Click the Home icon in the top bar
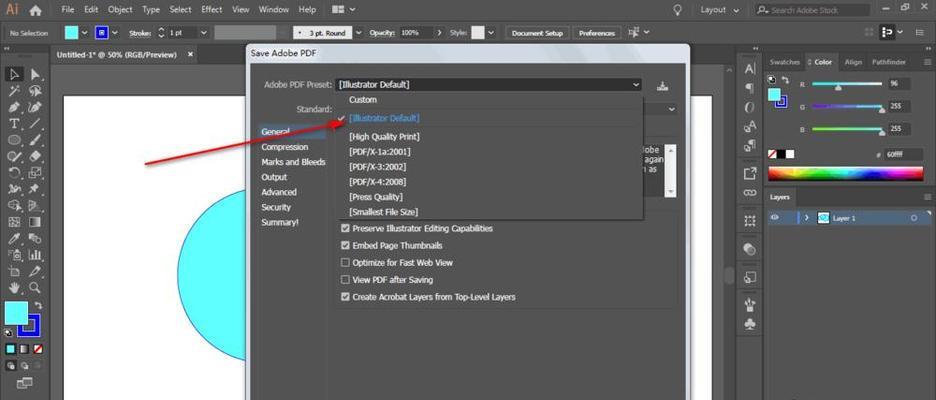 (x=35, y=10)
